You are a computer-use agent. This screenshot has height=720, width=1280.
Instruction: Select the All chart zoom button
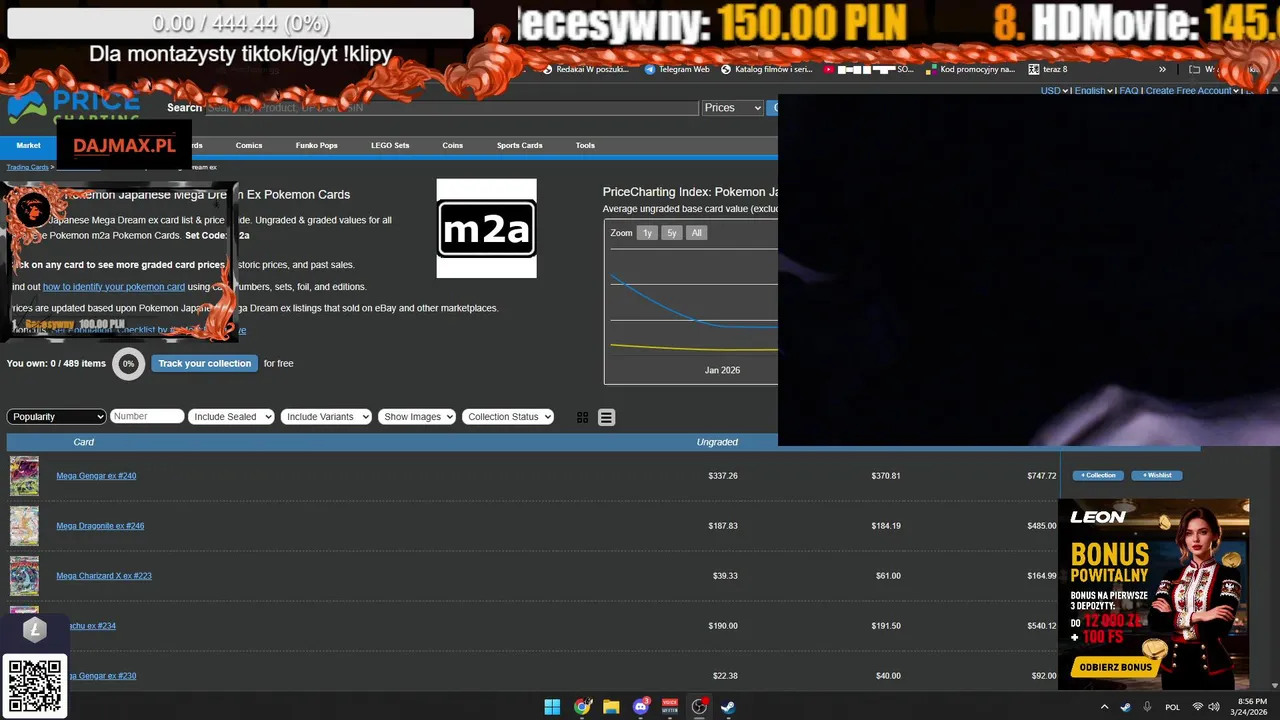pos(697,233)
